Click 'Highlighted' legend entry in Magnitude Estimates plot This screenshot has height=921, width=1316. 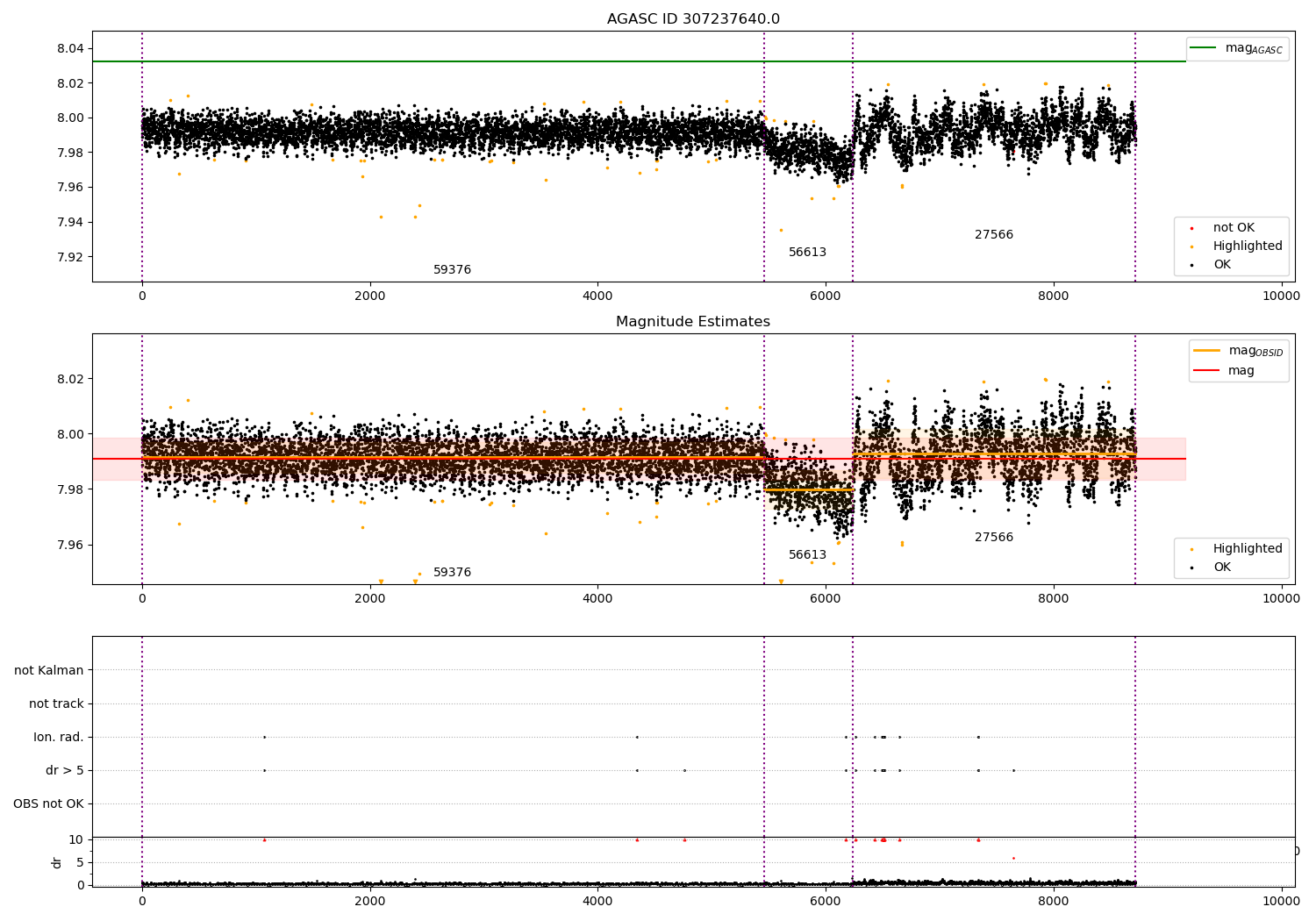coord(1247,549)
